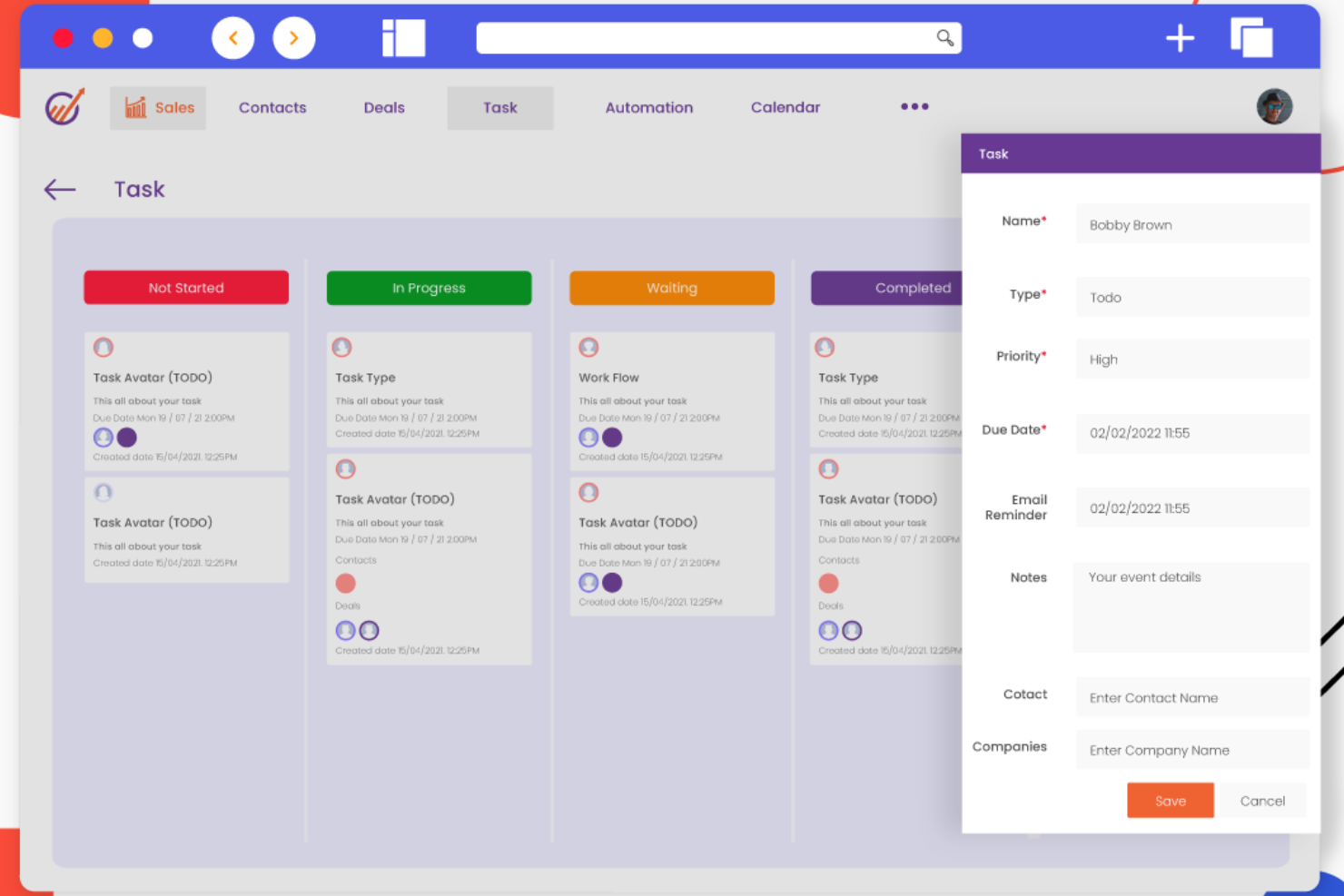This screenshot has width=1344, height=896.
Task: Click the back arrow next to Task heading
Action: tap(59, 189)
